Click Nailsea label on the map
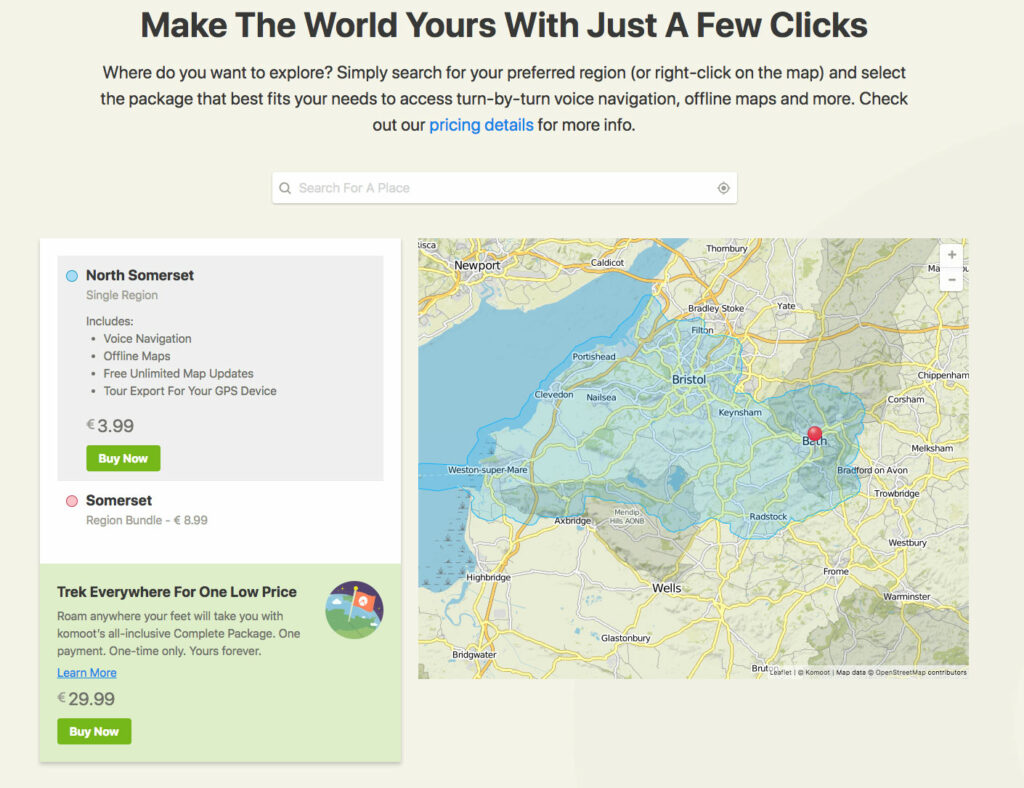 (601, 397)
